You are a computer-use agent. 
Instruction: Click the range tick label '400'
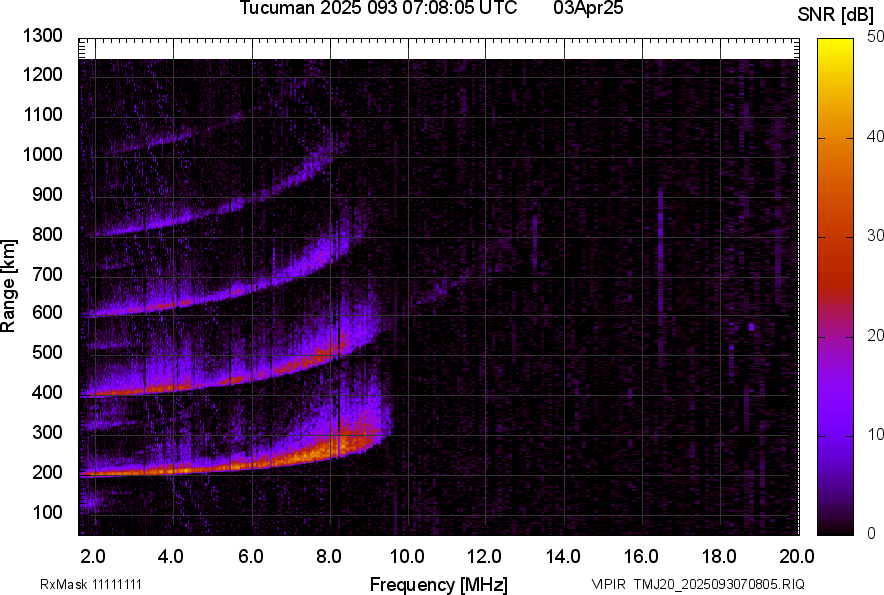point(47,392)
